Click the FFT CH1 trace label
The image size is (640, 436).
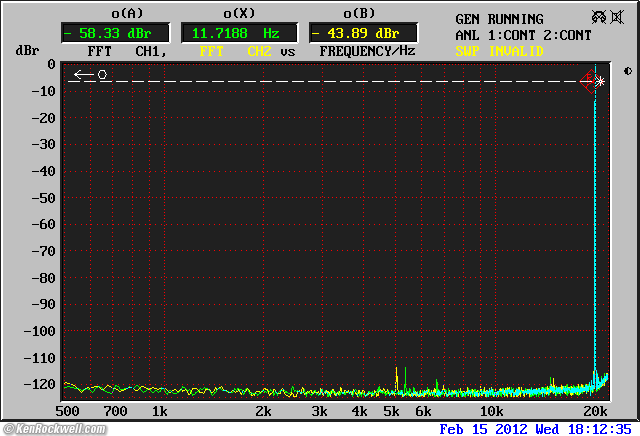coord(127,51)
